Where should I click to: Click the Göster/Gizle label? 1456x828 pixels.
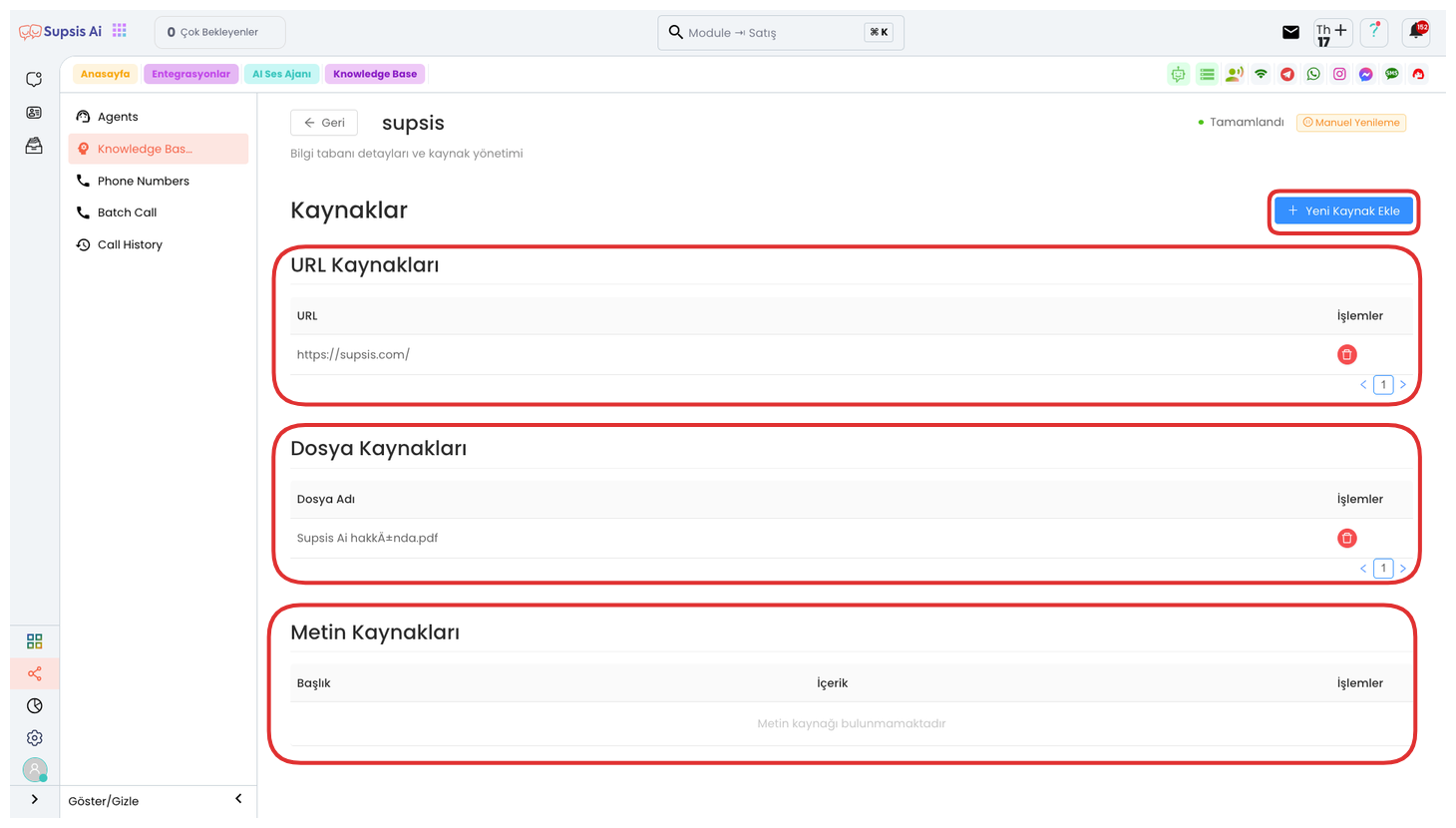point(104,801)
